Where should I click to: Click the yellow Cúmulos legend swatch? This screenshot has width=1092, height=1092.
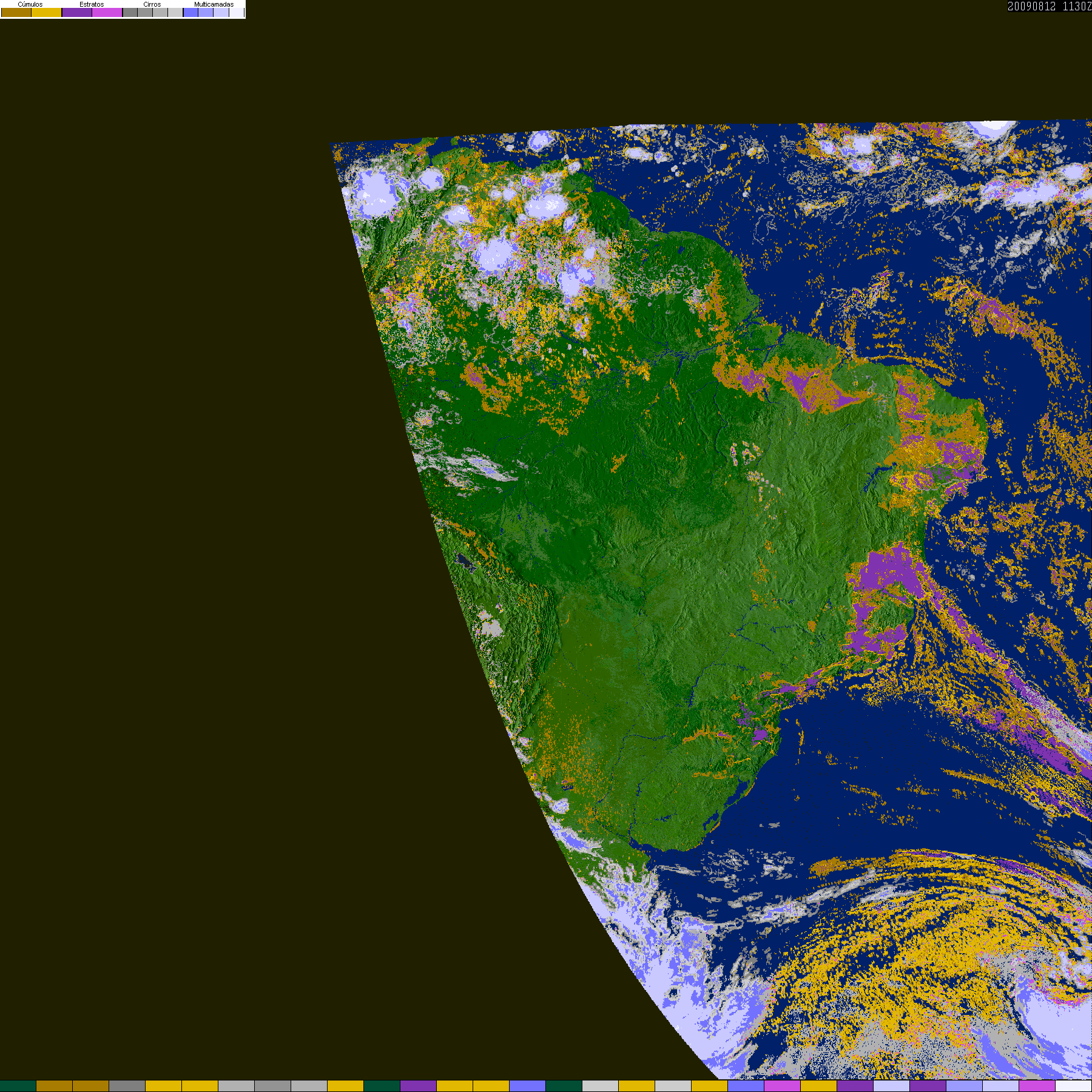coord(46,12)
